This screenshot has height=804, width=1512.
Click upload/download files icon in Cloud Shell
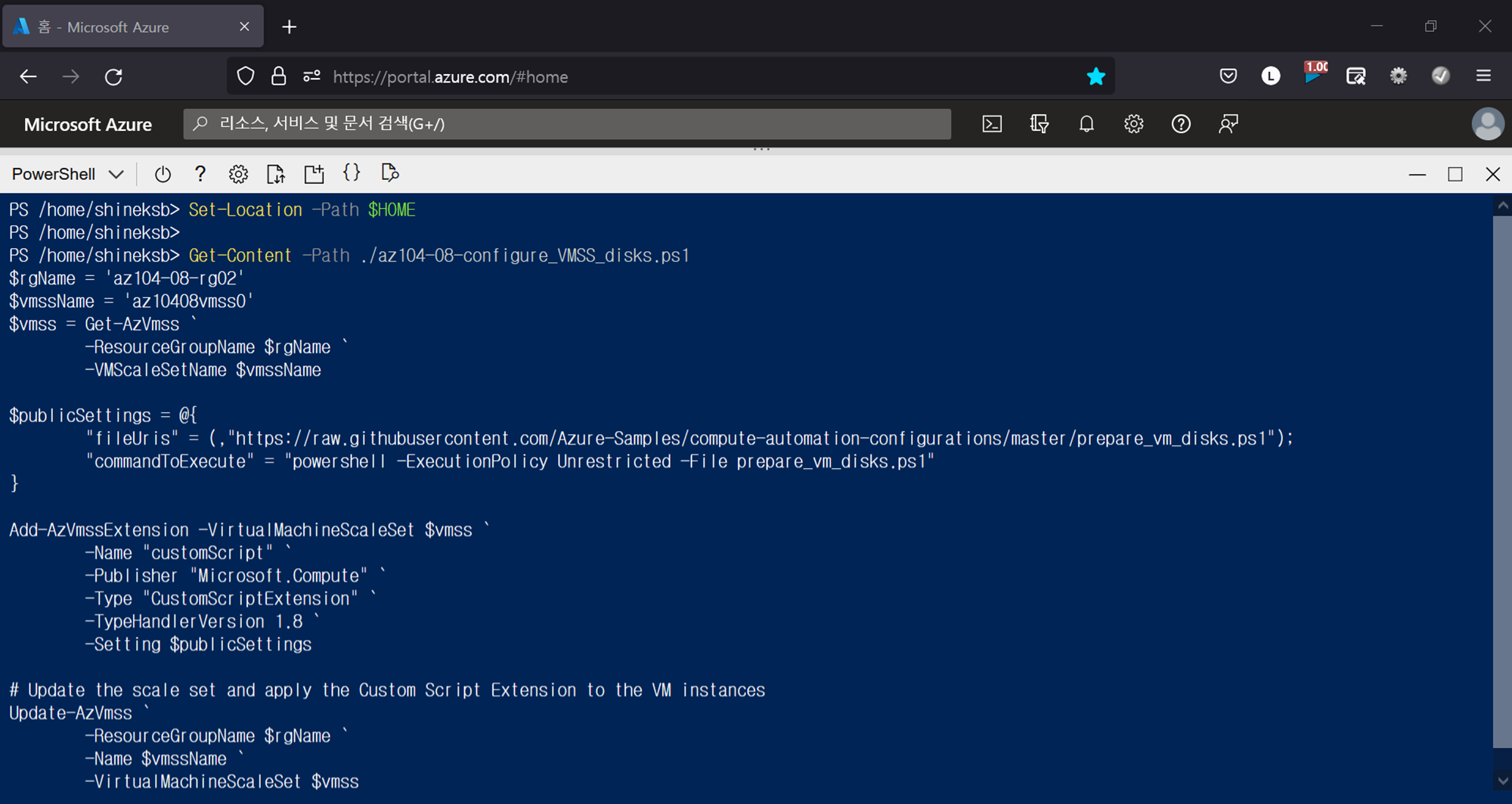[x=276, y=175]
